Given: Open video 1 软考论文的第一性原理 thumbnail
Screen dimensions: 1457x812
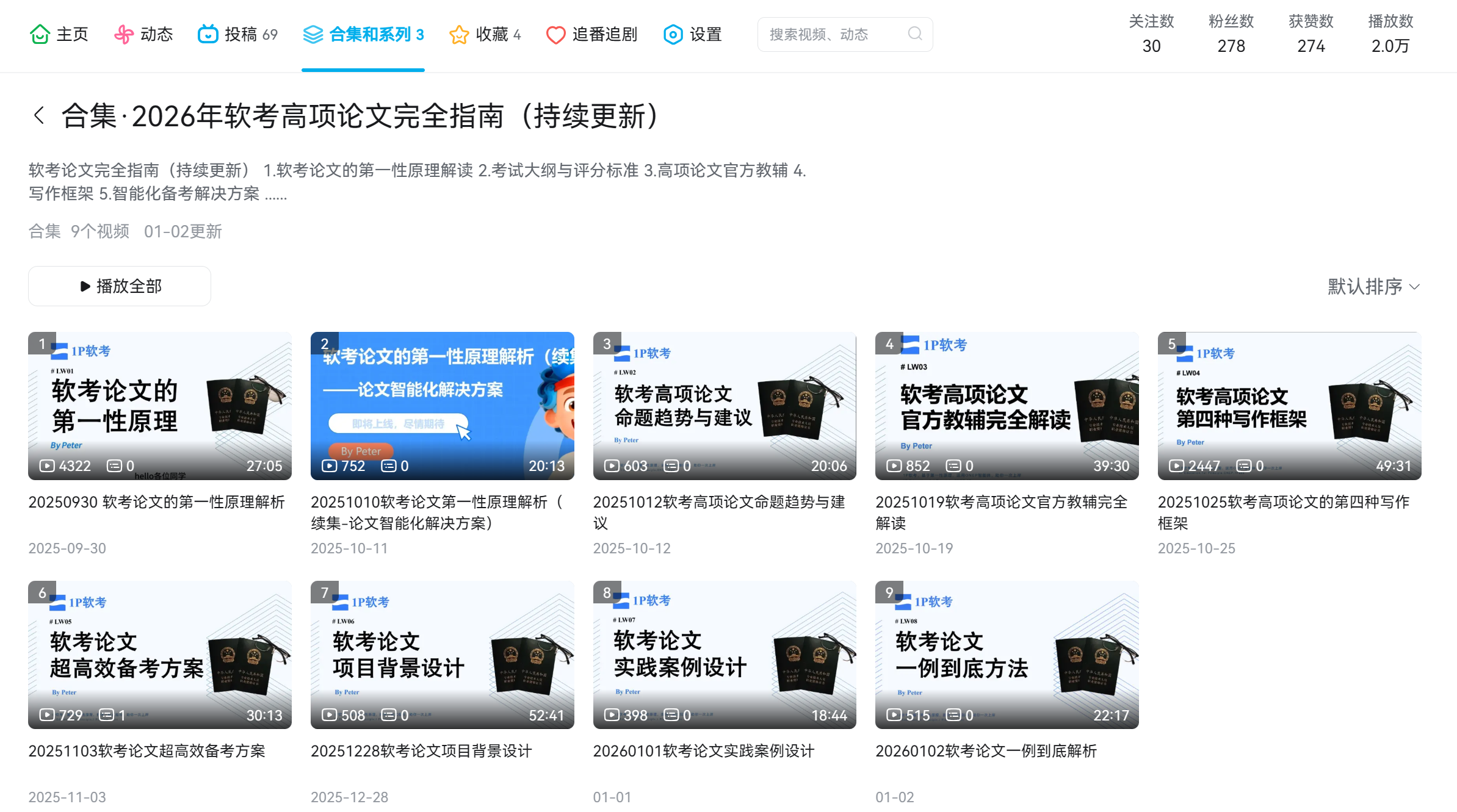Looking at the screenshot, I should (160, 406).
